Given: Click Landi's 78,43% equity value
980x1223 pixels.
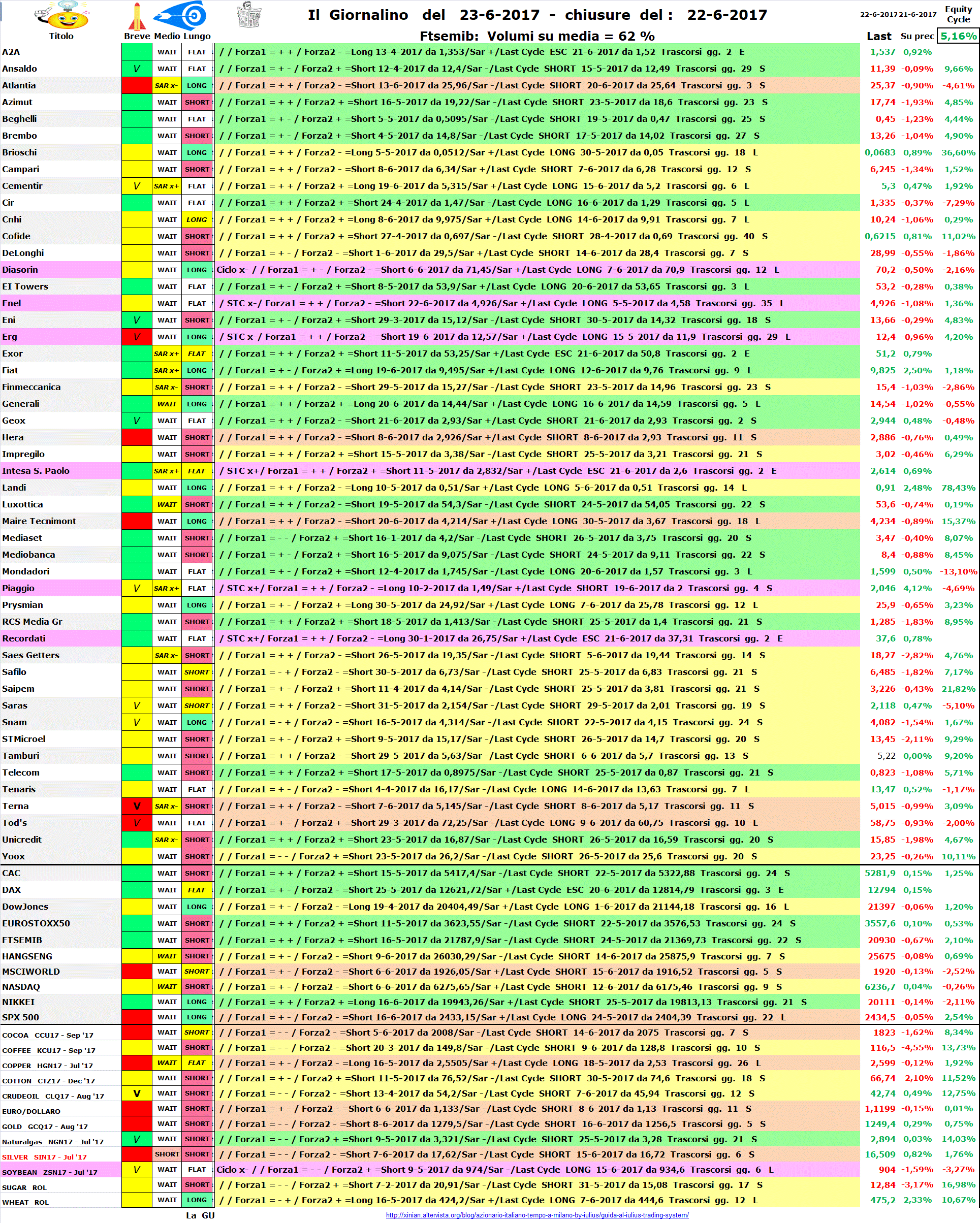Looking at the screenshot, I should 959,487.
